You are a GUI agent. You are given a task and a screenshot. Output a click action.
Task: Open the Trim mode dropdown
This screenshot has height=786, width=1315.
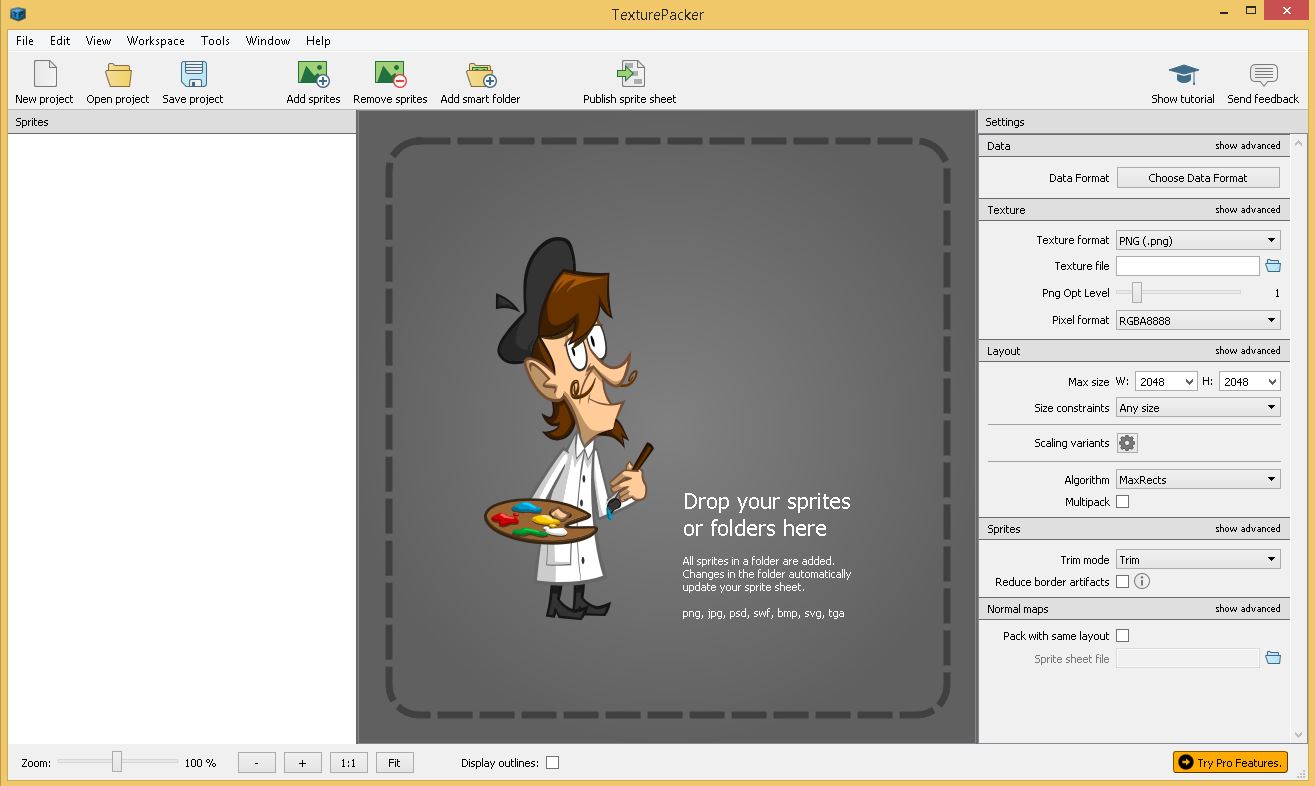pos(1198,560)
